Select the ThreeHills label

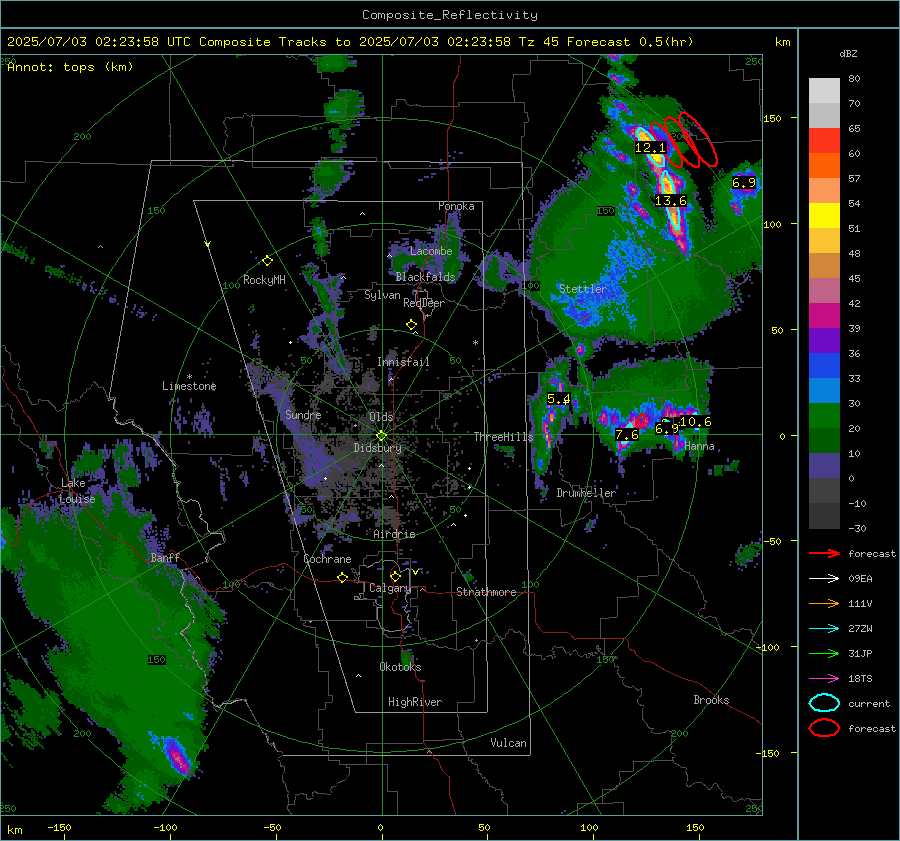pyautogui.click(x=503, y=437)
